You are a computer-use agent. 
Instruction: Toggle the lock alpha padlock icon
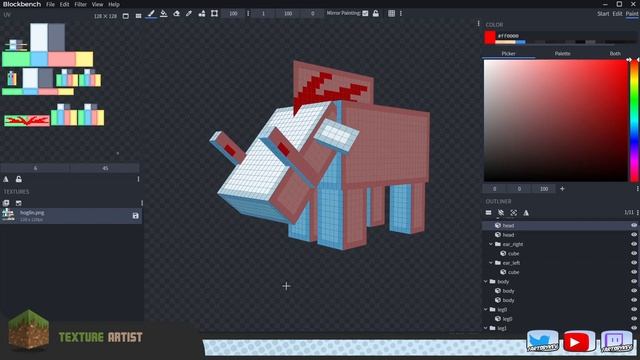coord(376,13)
